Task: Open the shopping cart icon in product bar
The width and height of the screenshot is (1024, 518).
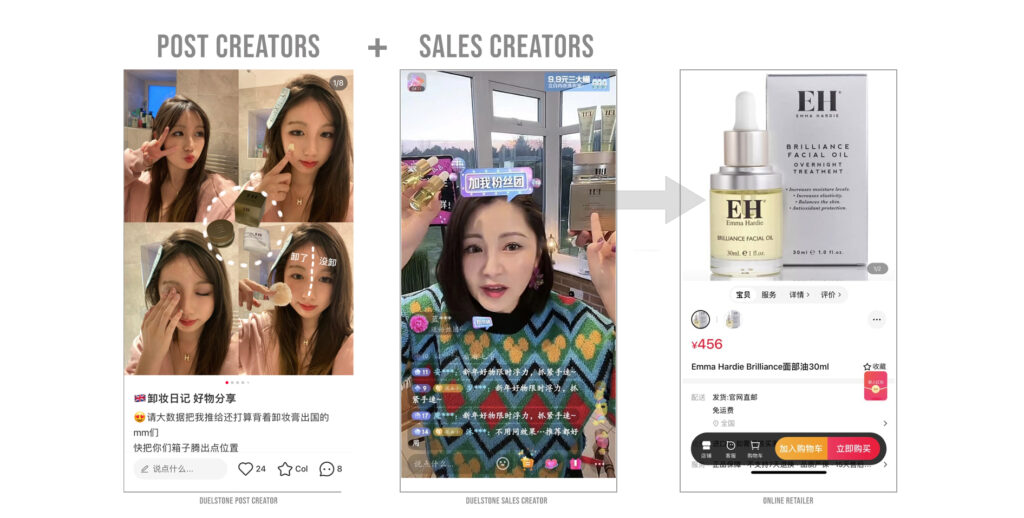Action: pos(755,449)
